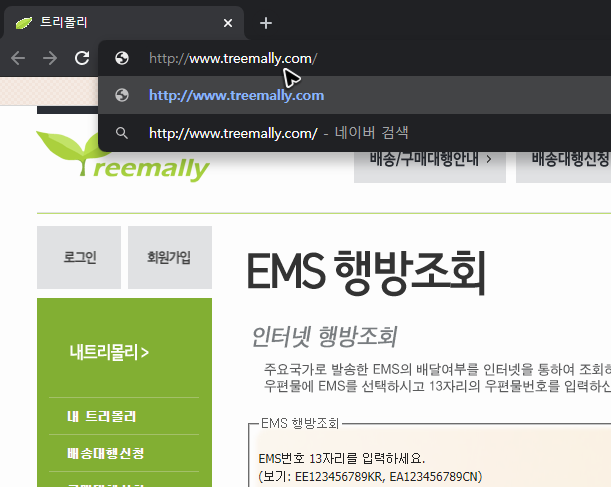Reload the page with refresh icon
This screenshot has width=611, height=487.
click(82, 58)
